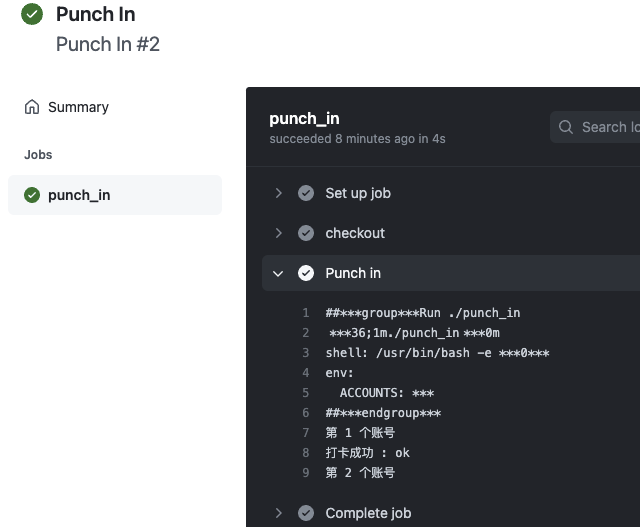Click the Summary link in sidebar

coord(78,107)
